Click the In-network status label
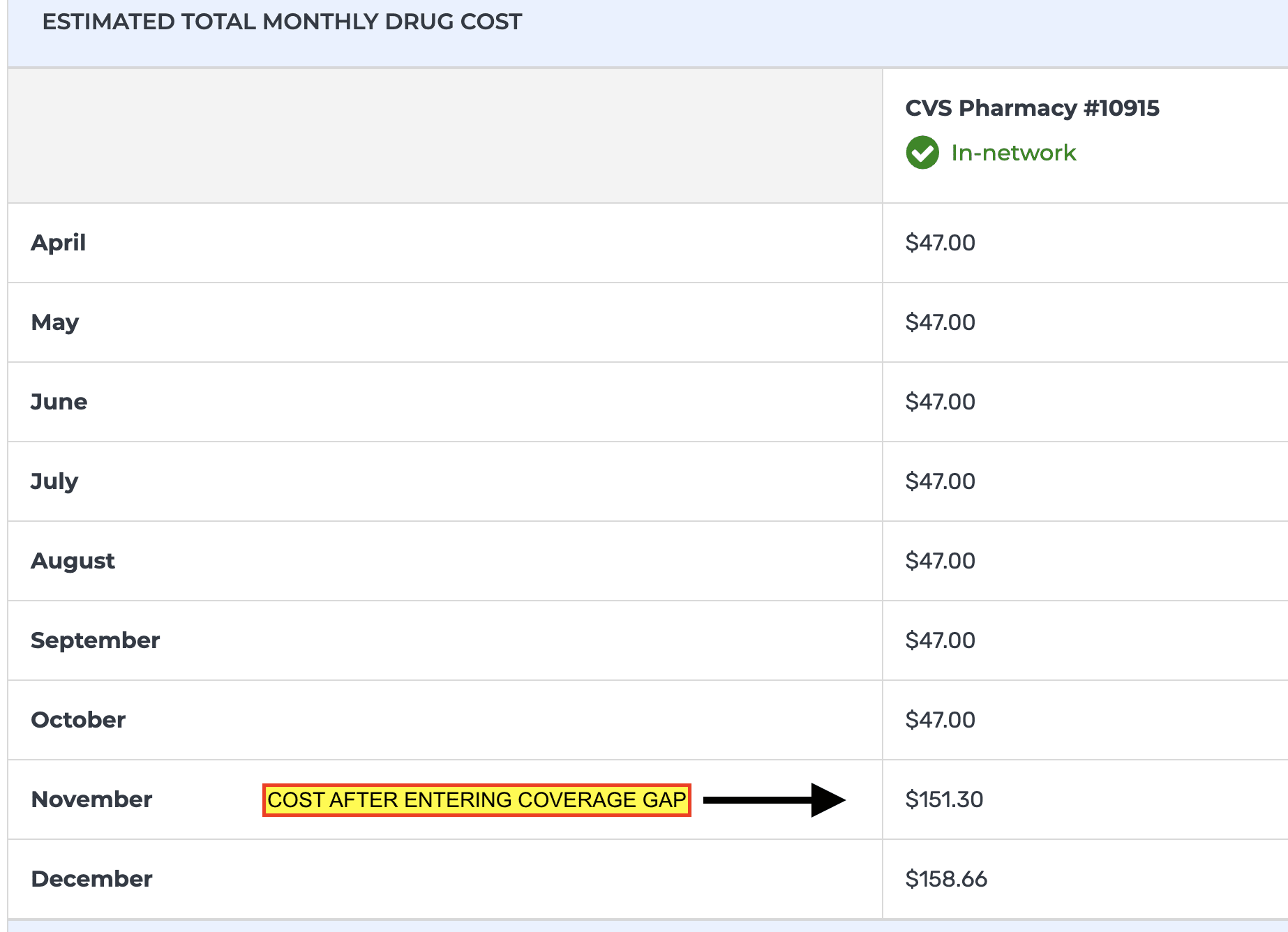Image resolution: width=1288 pixels, height=932 pixels. point(1013,152)
